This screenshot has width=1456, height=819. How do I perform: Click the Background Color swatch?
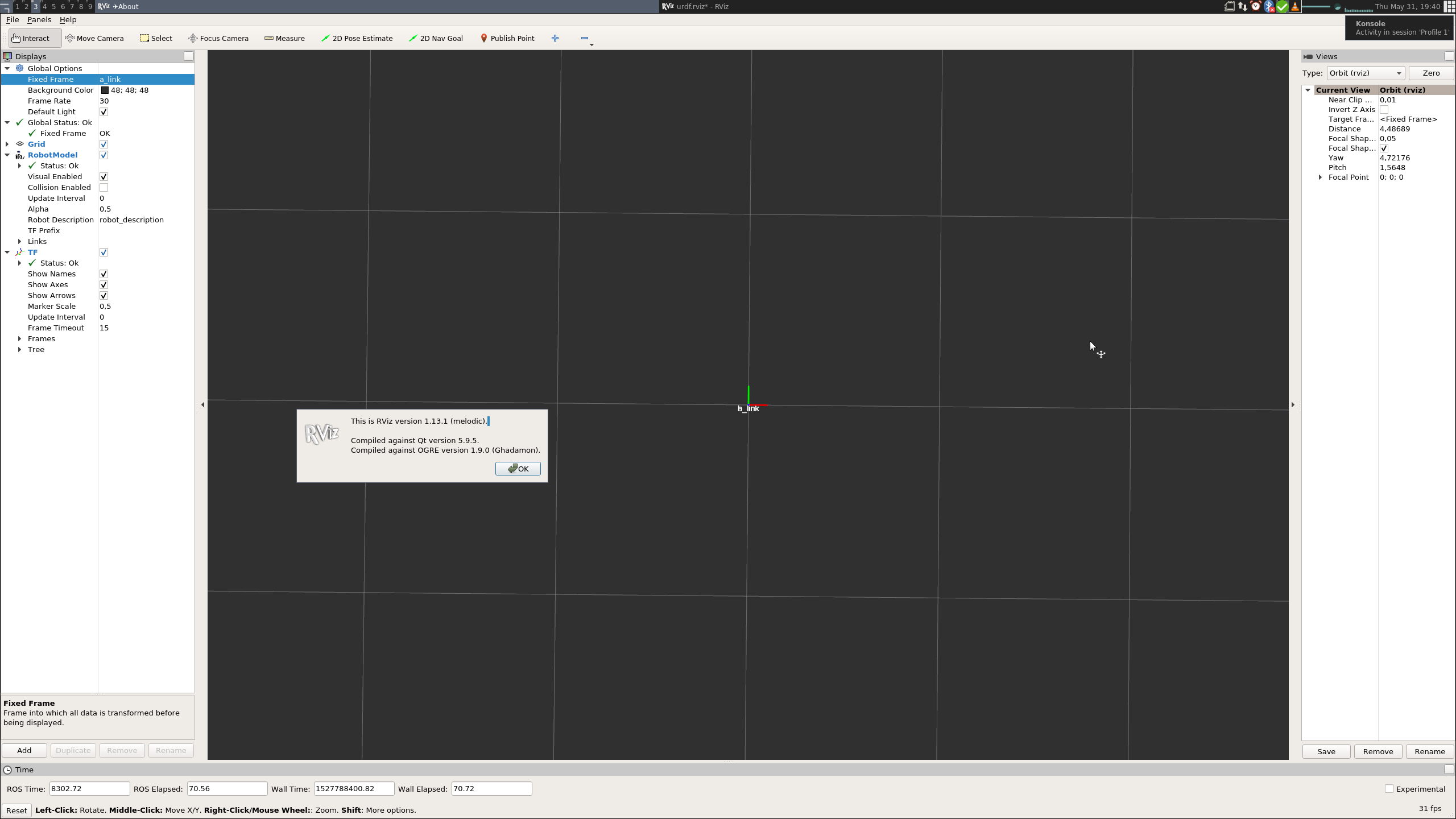click(105, 90)
